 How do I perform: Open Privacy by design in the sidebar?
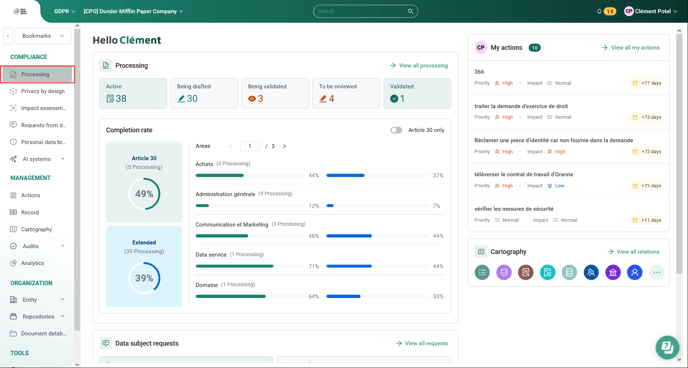tap(38, 91)
